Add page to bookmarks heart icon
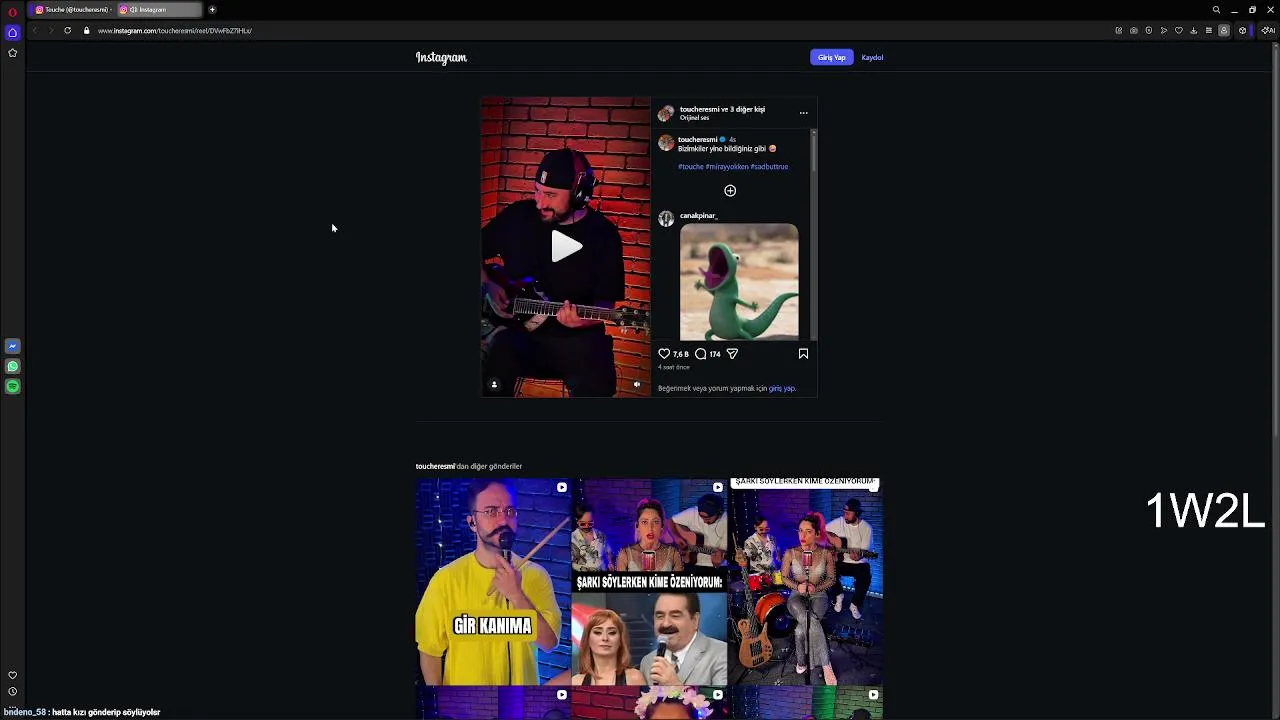Image resolution: width=1280 pixels, height=720 pixels. 1178,31
